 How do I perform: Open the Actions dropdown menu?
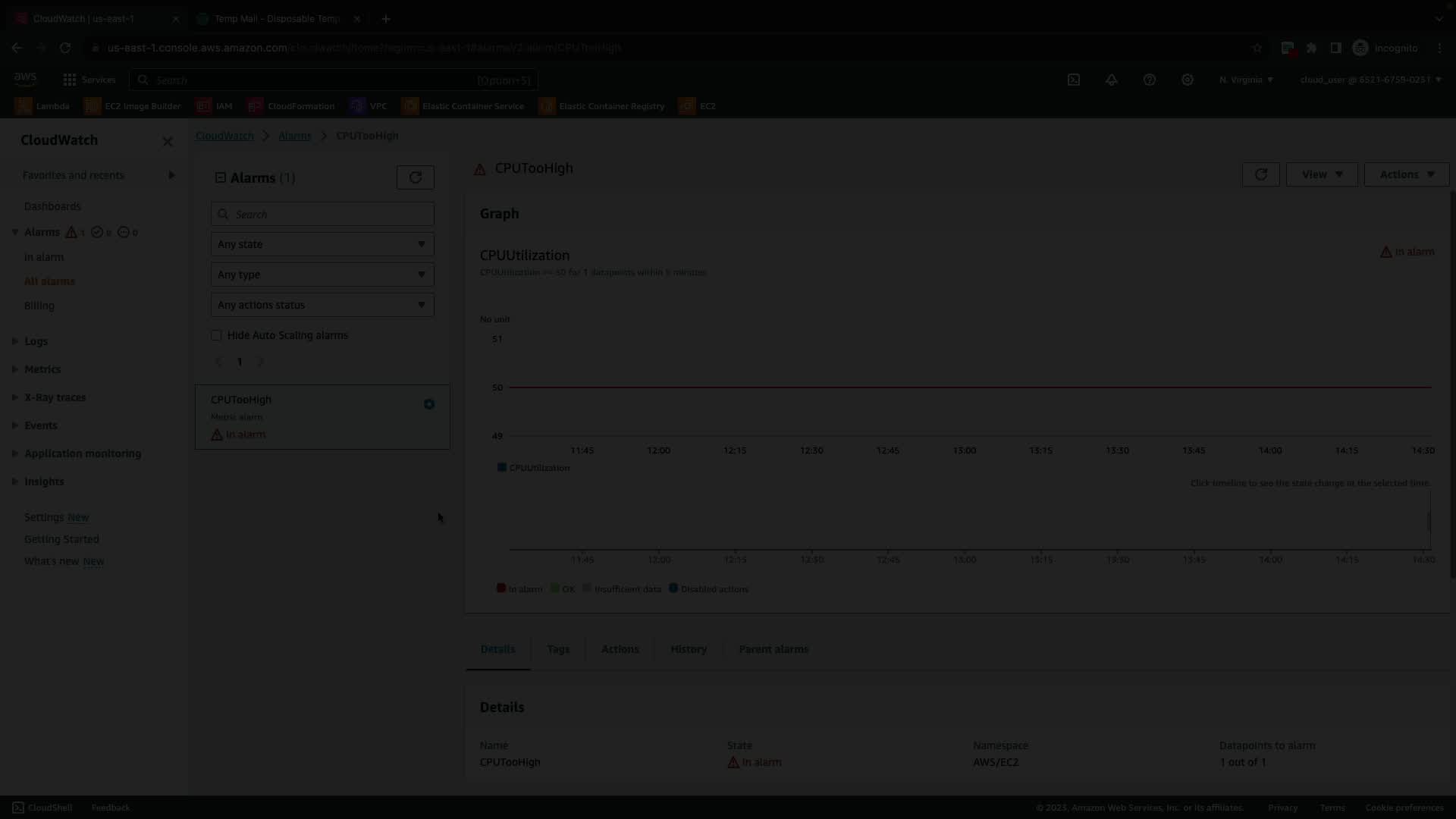1406,174
